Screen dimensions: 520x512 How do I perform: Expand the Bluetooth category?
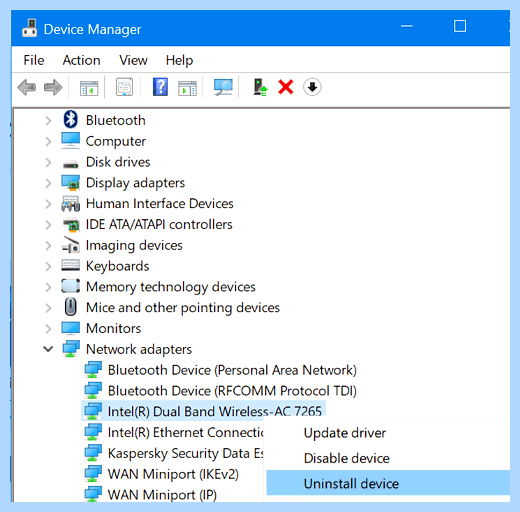48,120
